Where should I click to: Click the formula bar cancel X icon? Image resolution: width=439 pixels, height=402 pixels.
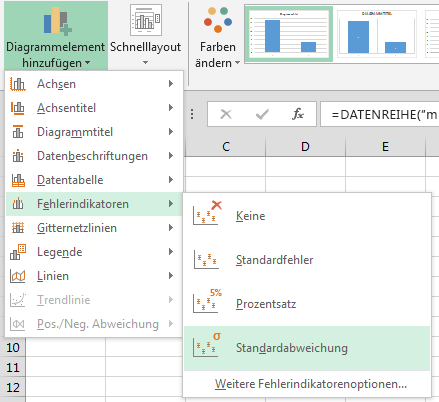[x=226, y=114]
